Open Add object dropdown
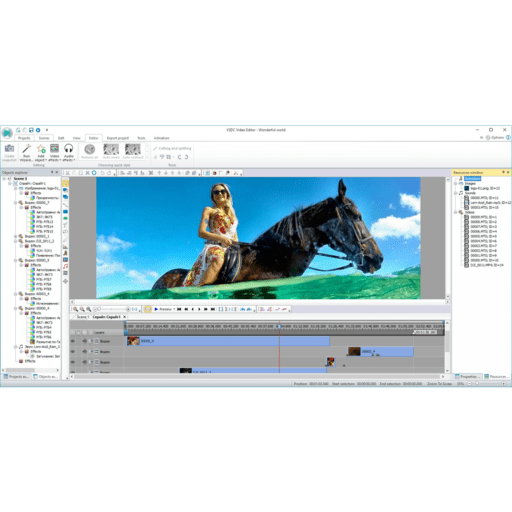 (41, 158)
